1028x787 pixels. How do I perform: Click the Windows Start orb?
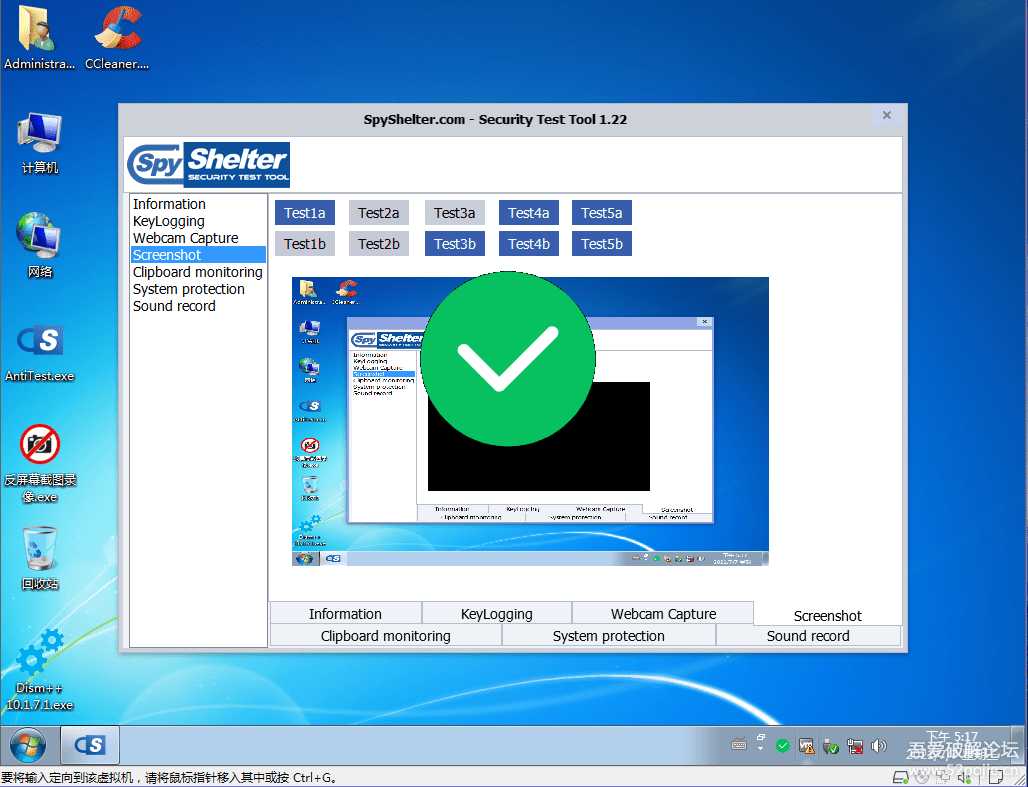[x=27, y=746]
